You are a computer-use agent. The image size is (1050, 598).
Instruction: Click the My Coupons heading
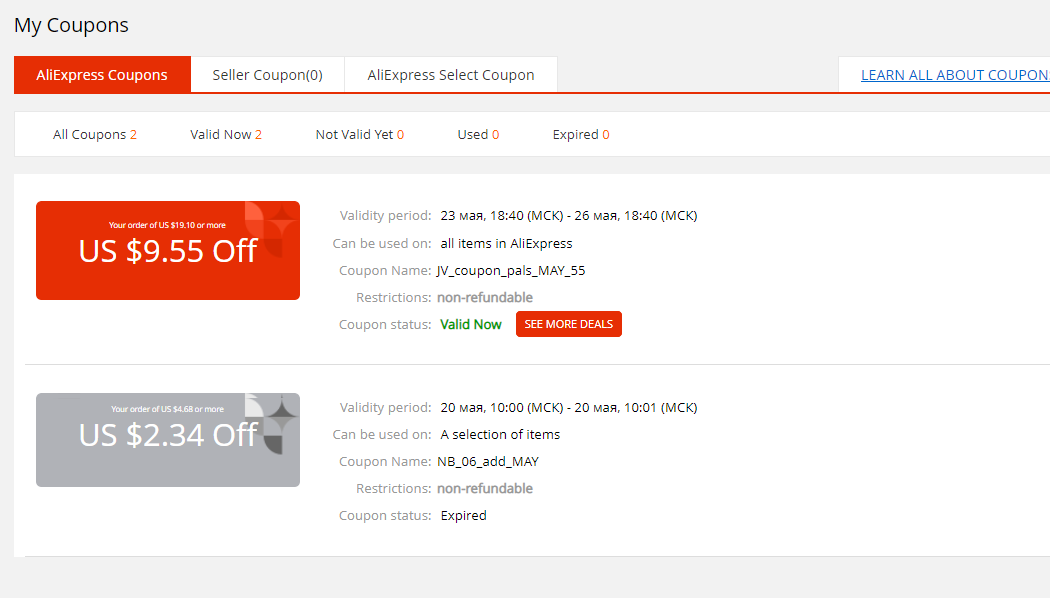71,25
